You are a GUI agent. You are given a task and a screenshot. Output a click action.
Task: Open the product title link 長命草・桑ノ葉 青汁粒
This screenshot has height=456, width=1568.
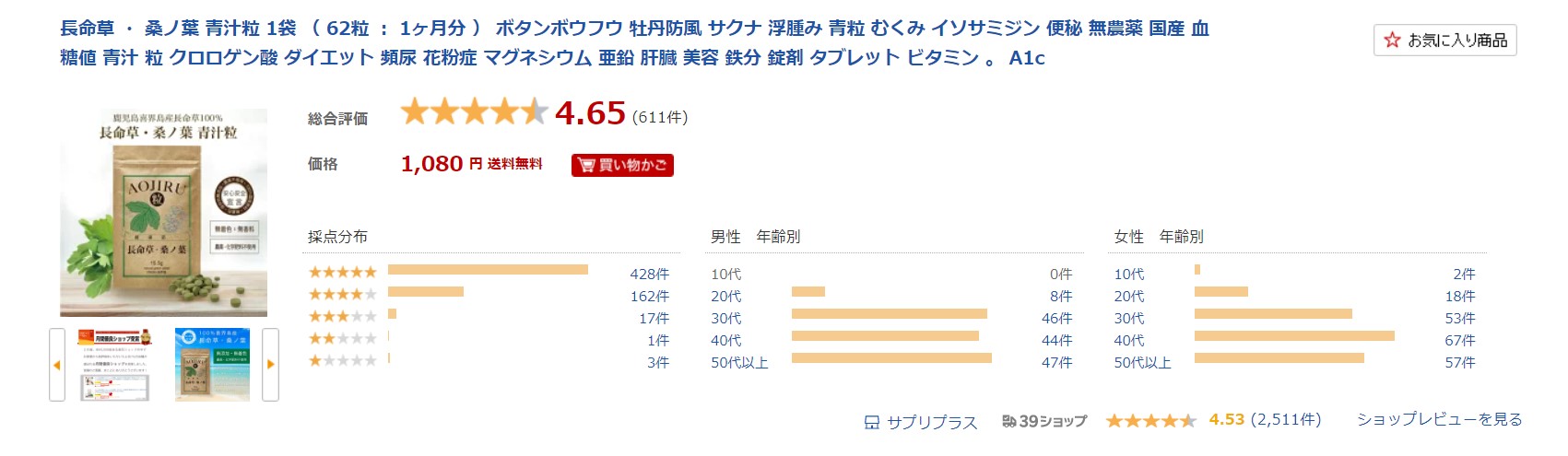click(x=634, y=42)
